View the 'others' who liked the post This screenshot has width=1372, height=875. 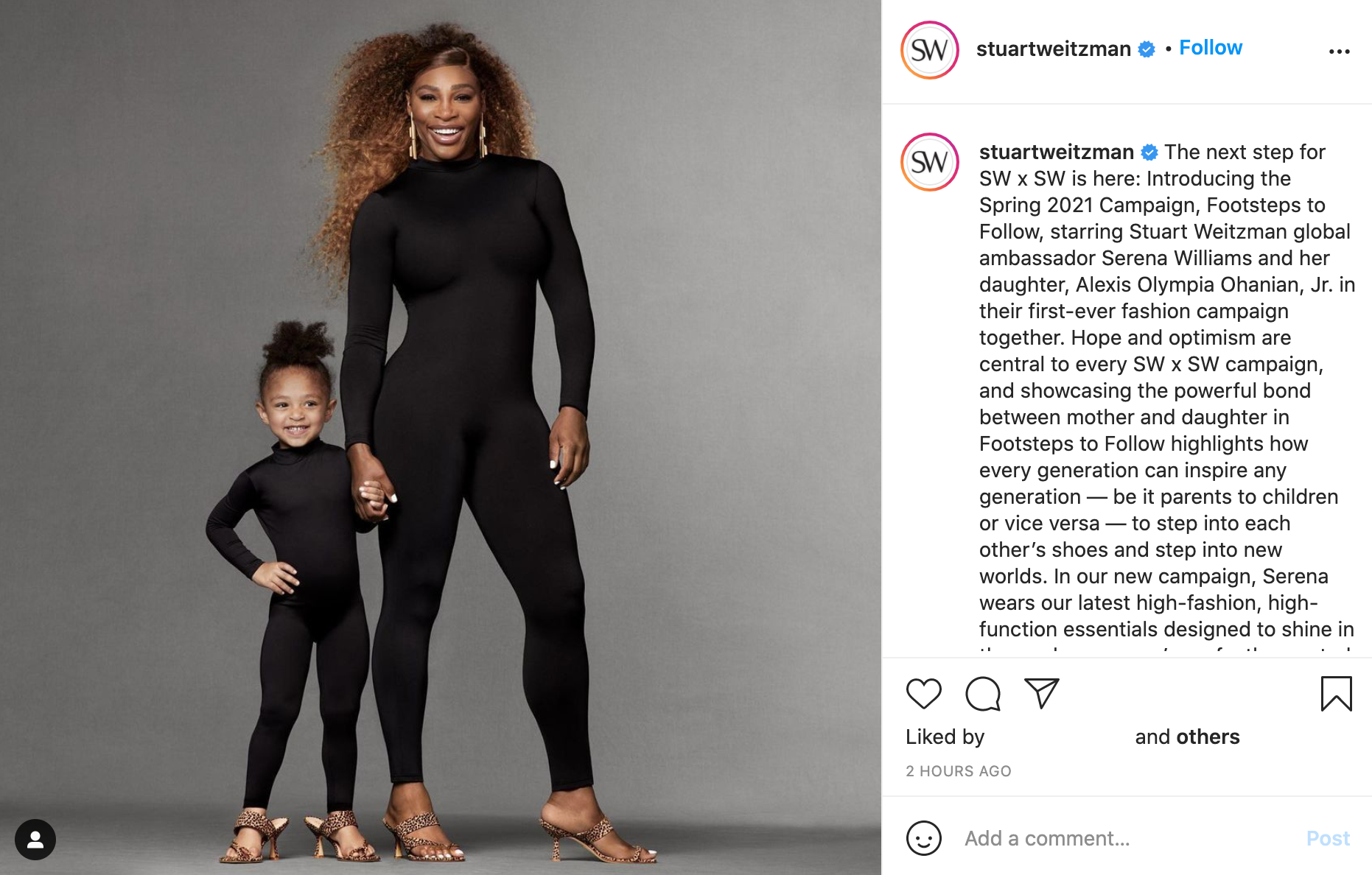(1208, 737)
